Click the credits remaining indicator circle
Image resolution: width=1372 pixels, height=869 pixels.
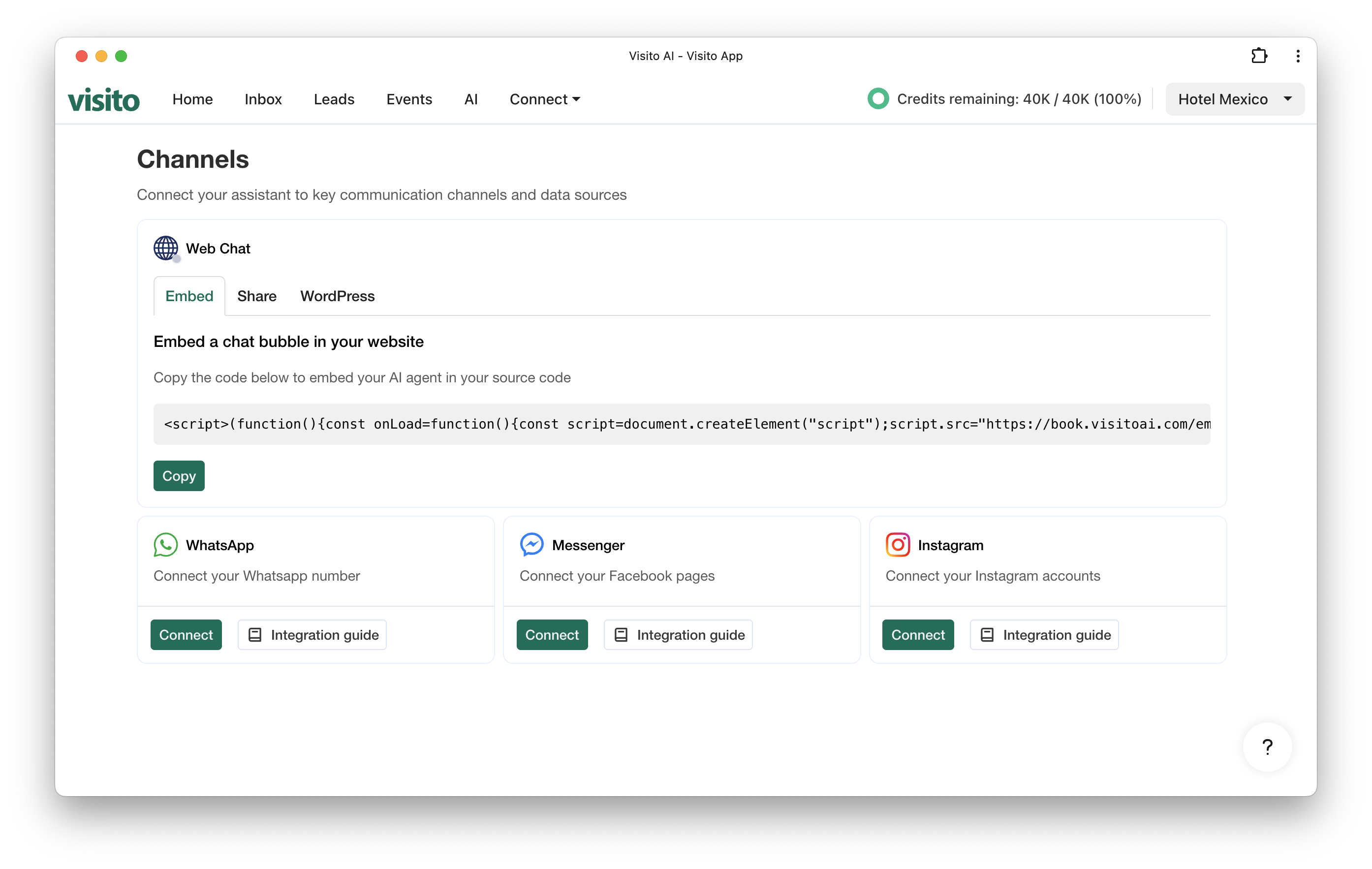[x=878, y=98]
